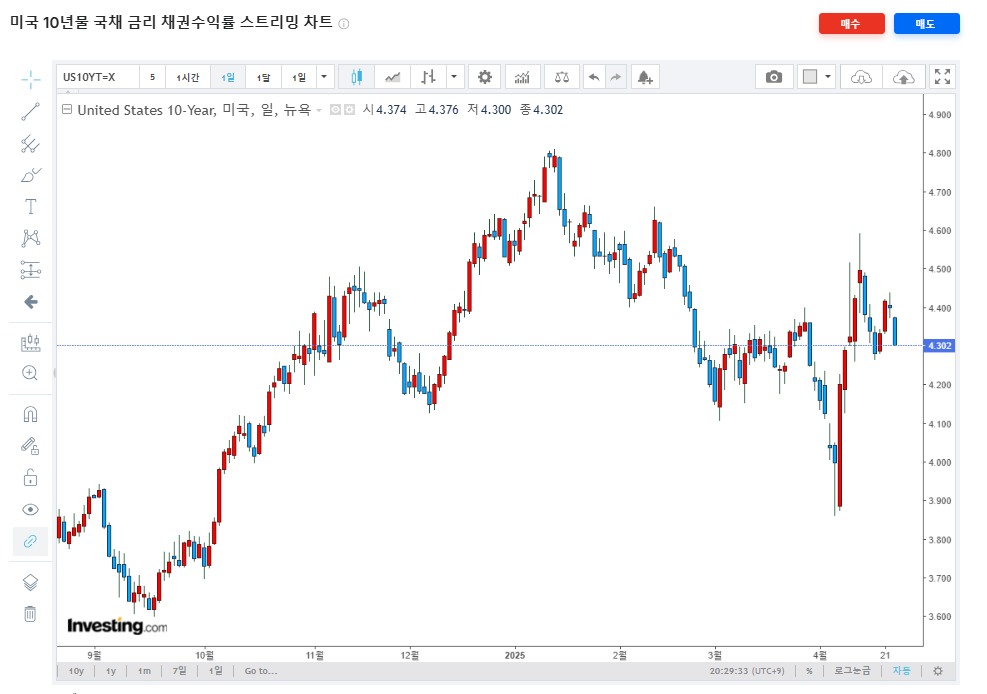
Task: Switch to the 1y time range
Action: 111,671
